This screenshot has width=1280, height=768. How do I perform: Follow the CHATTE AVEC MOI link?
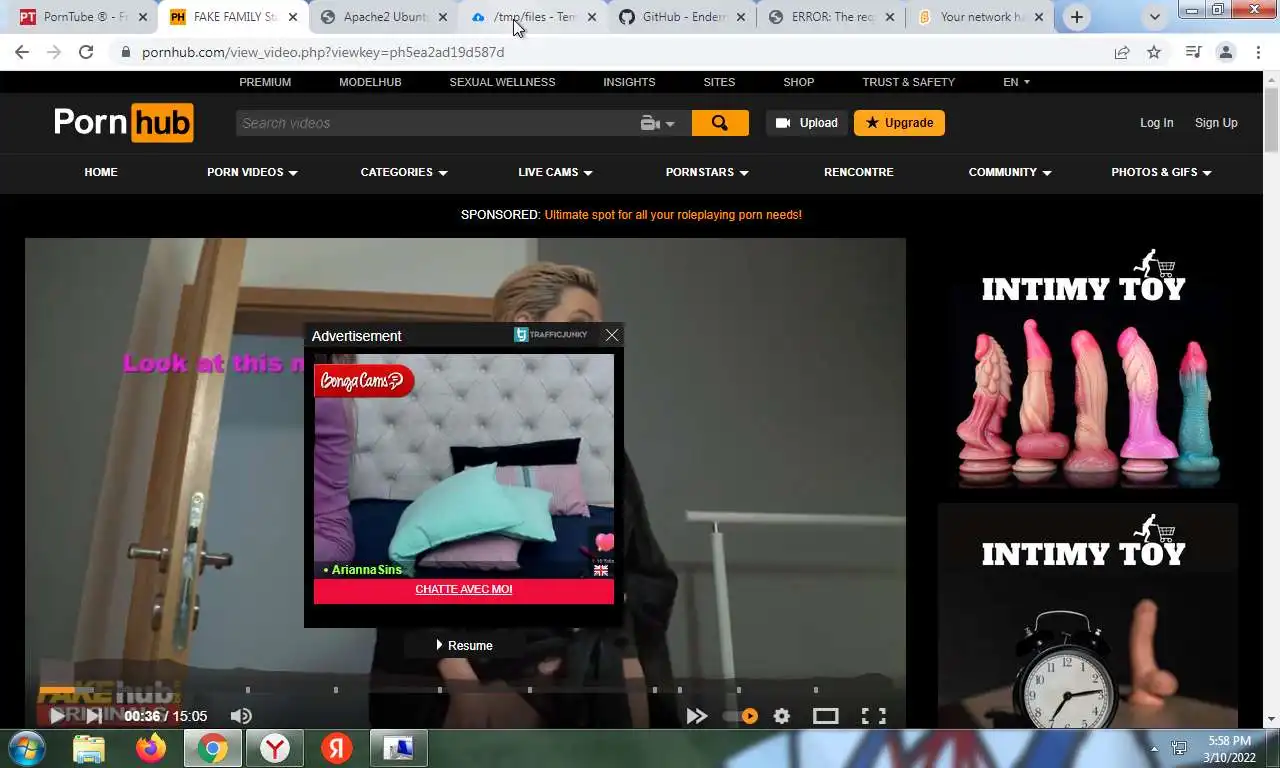[x=464, y=589]
